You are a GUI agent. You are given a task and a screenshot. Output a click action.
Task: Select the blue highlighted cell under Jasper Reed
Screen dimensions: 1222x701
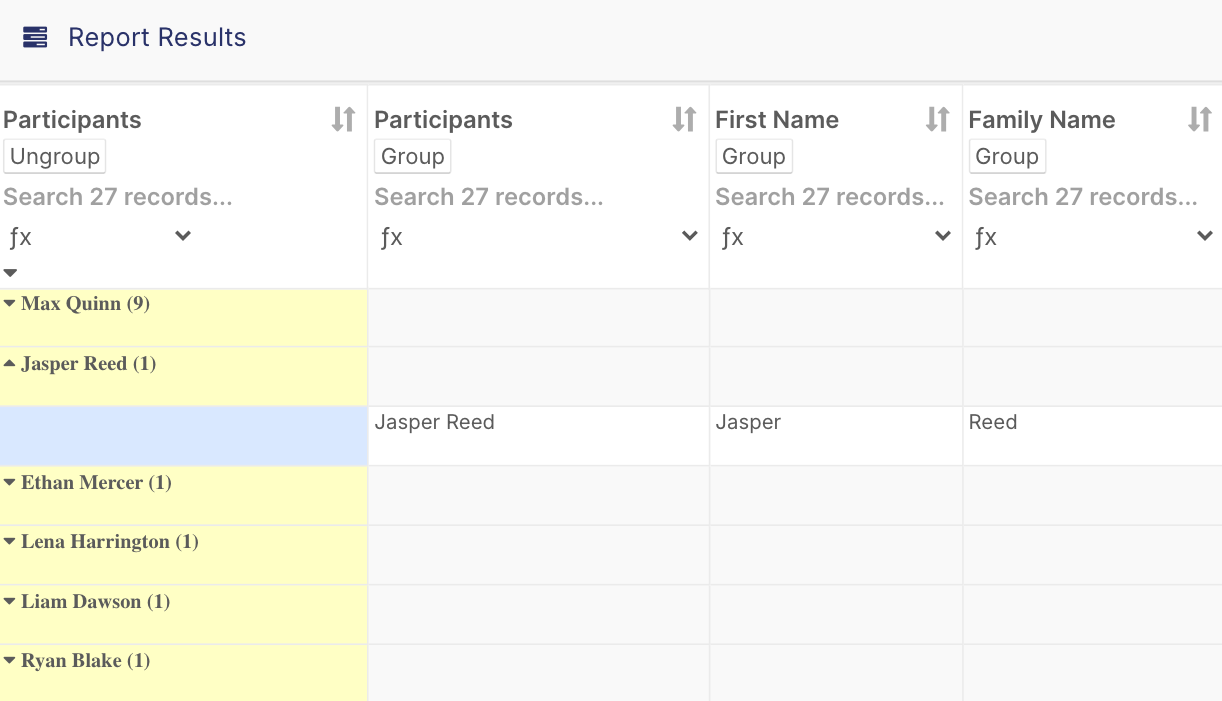[184, 436]
